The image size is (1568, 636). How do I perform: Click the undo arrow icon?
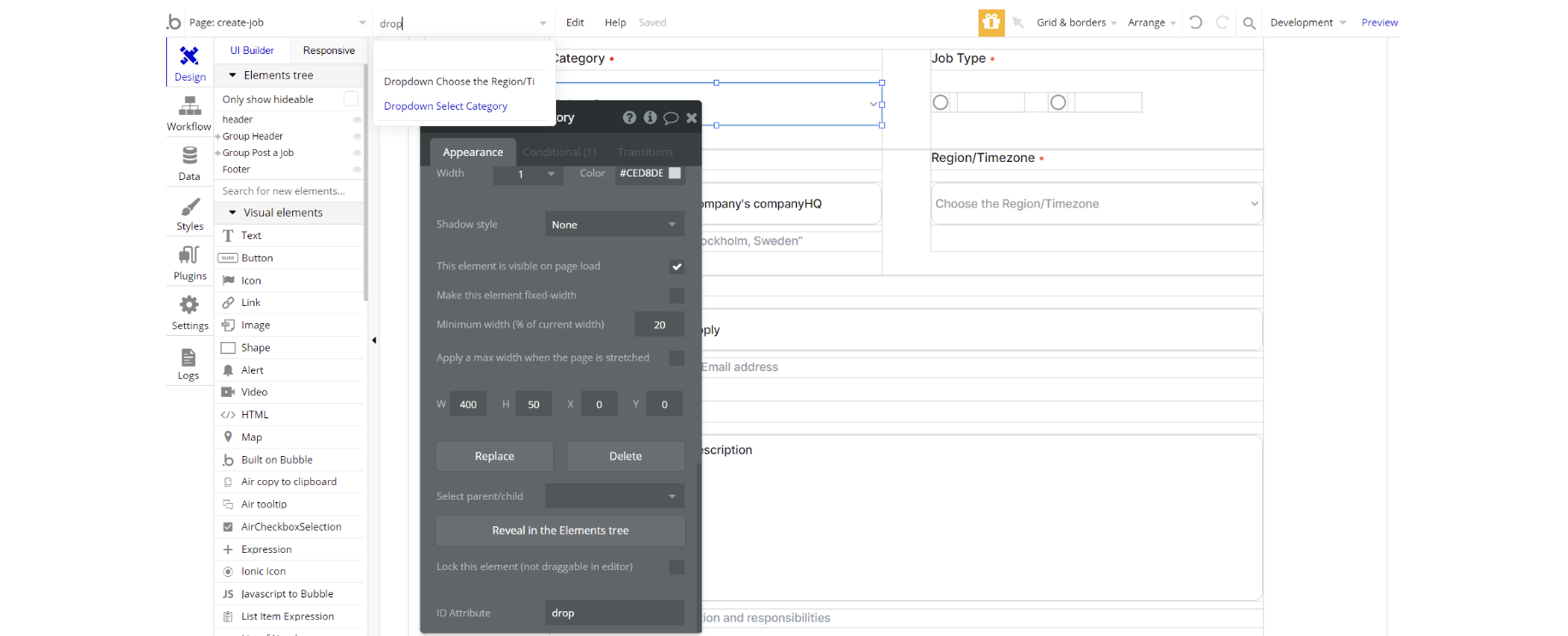pos(1196,22)
